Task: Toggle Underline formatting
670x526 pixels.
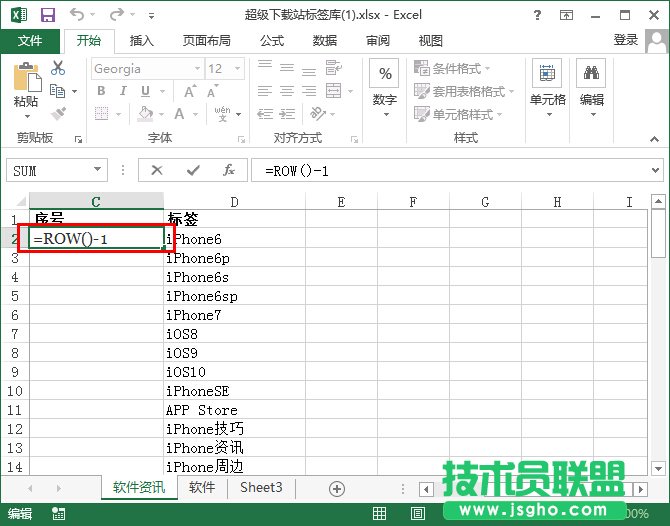Action: (145, 91)
